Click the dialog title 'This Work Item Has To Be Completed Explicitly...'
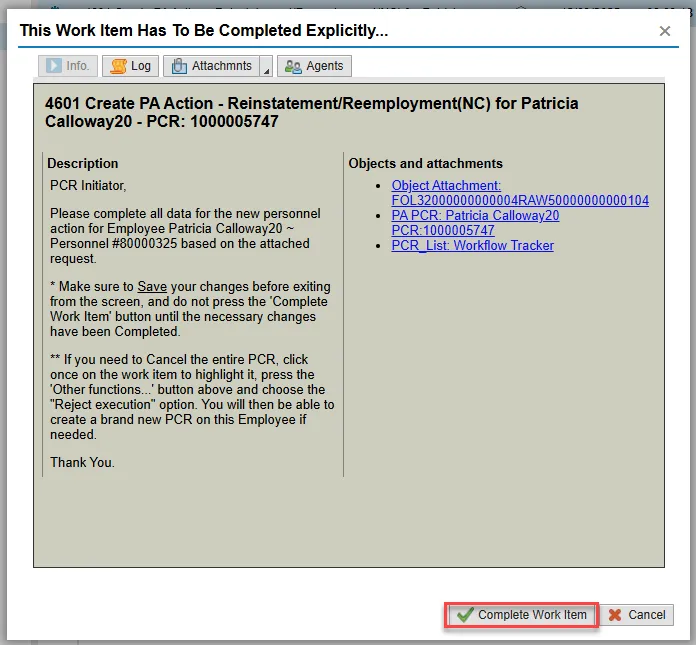Screen dimensions: 696x645 (x=204, y=31)
